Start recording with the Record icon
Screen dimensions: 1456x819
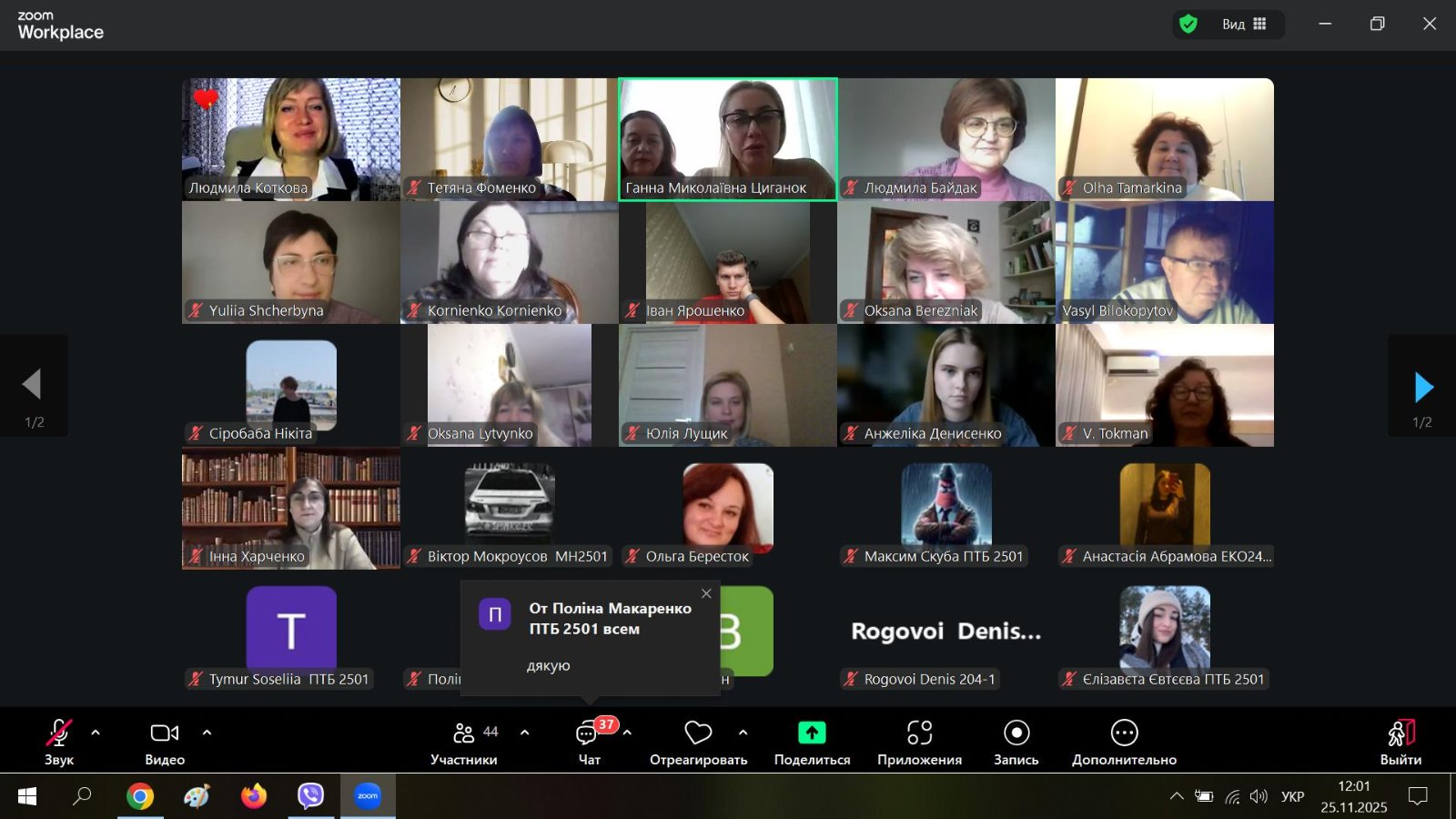point(1016,733)
